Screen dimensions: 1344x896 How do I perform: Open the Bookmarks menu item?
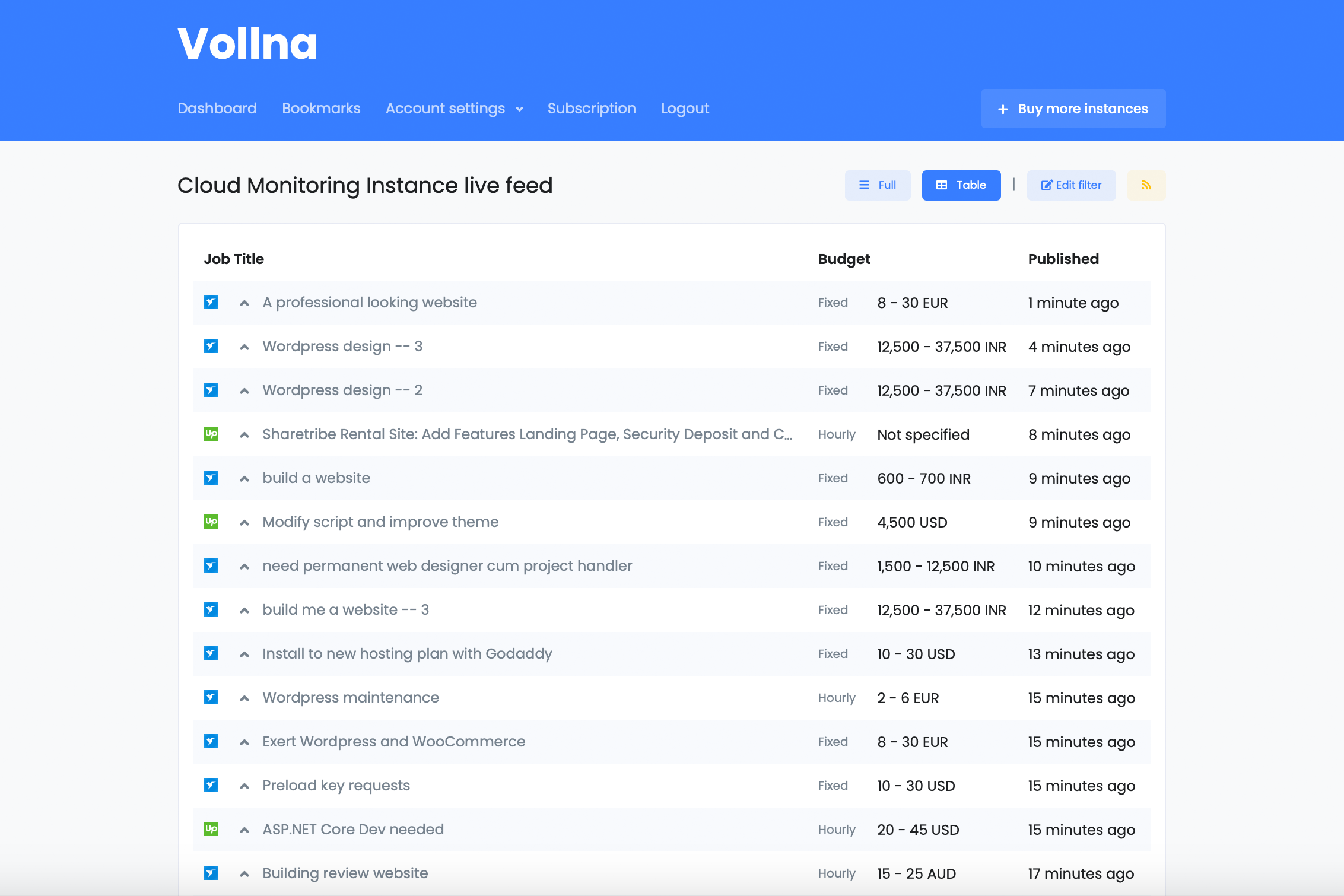point(321,109)
